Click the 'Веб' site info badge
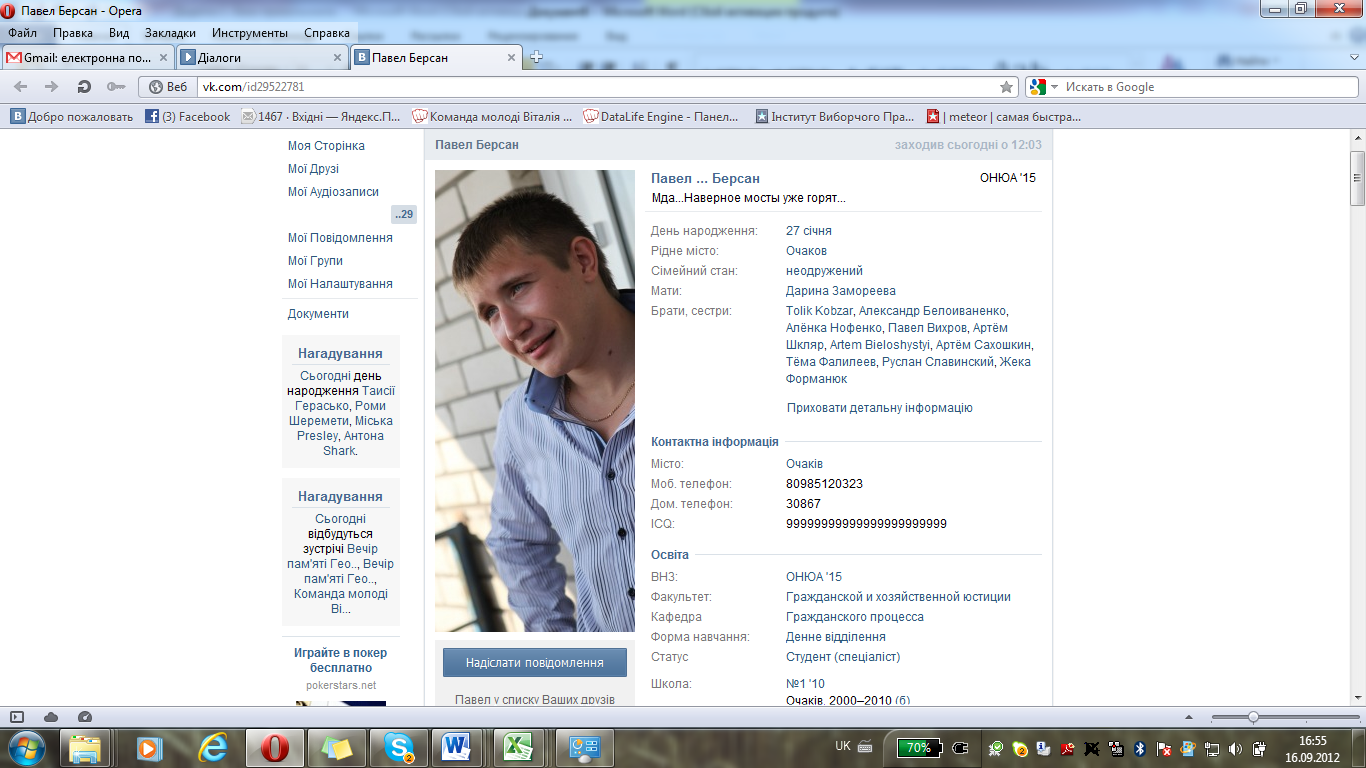The image size is (1366, 768). click(168, 87)
